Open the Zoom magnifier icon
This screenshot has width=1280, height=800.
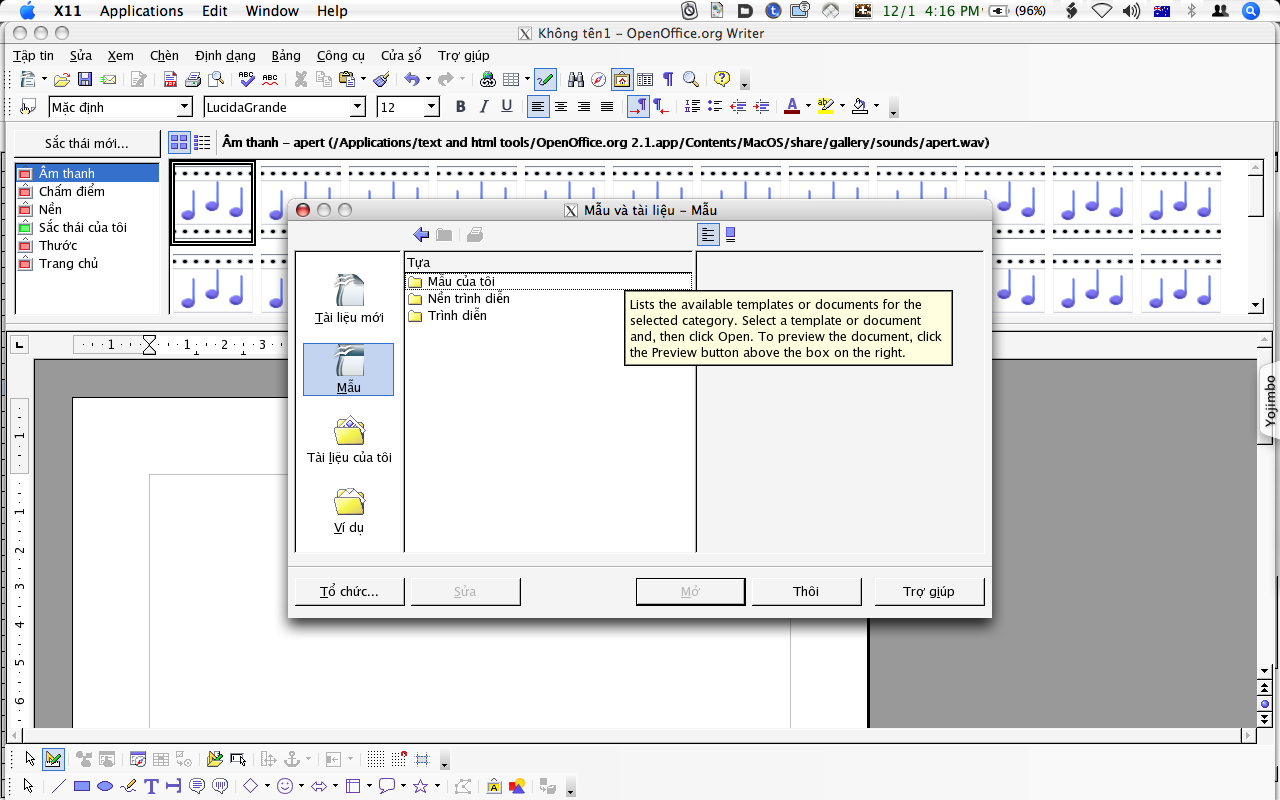pos(691,80)
